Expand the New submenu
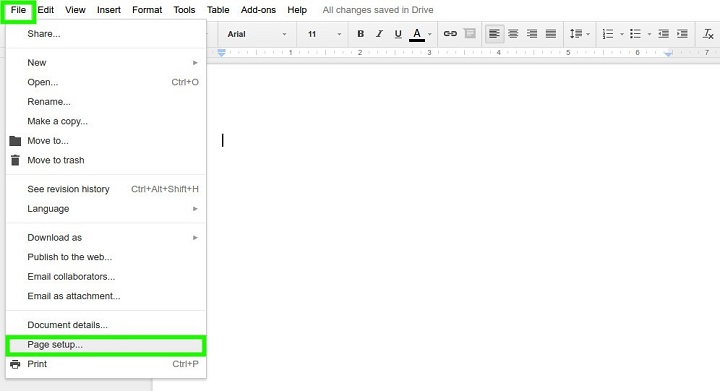This screenshot has height=391, width=720. [x=106, y=62]
